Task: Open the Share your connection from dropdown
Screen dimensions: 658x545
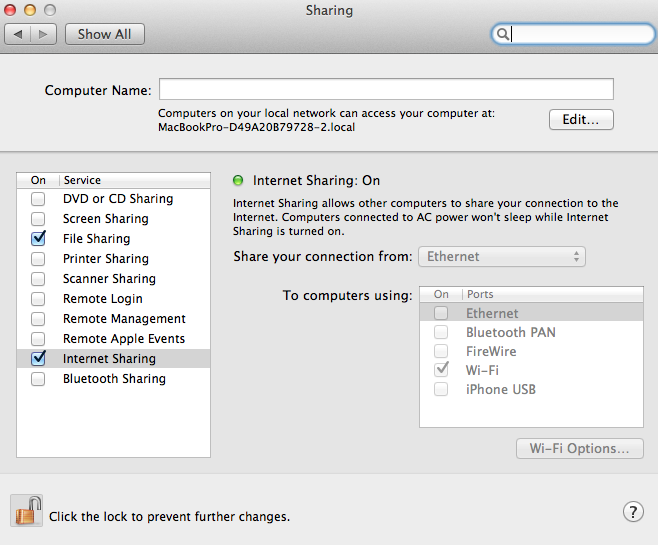Action: point(502,257)
